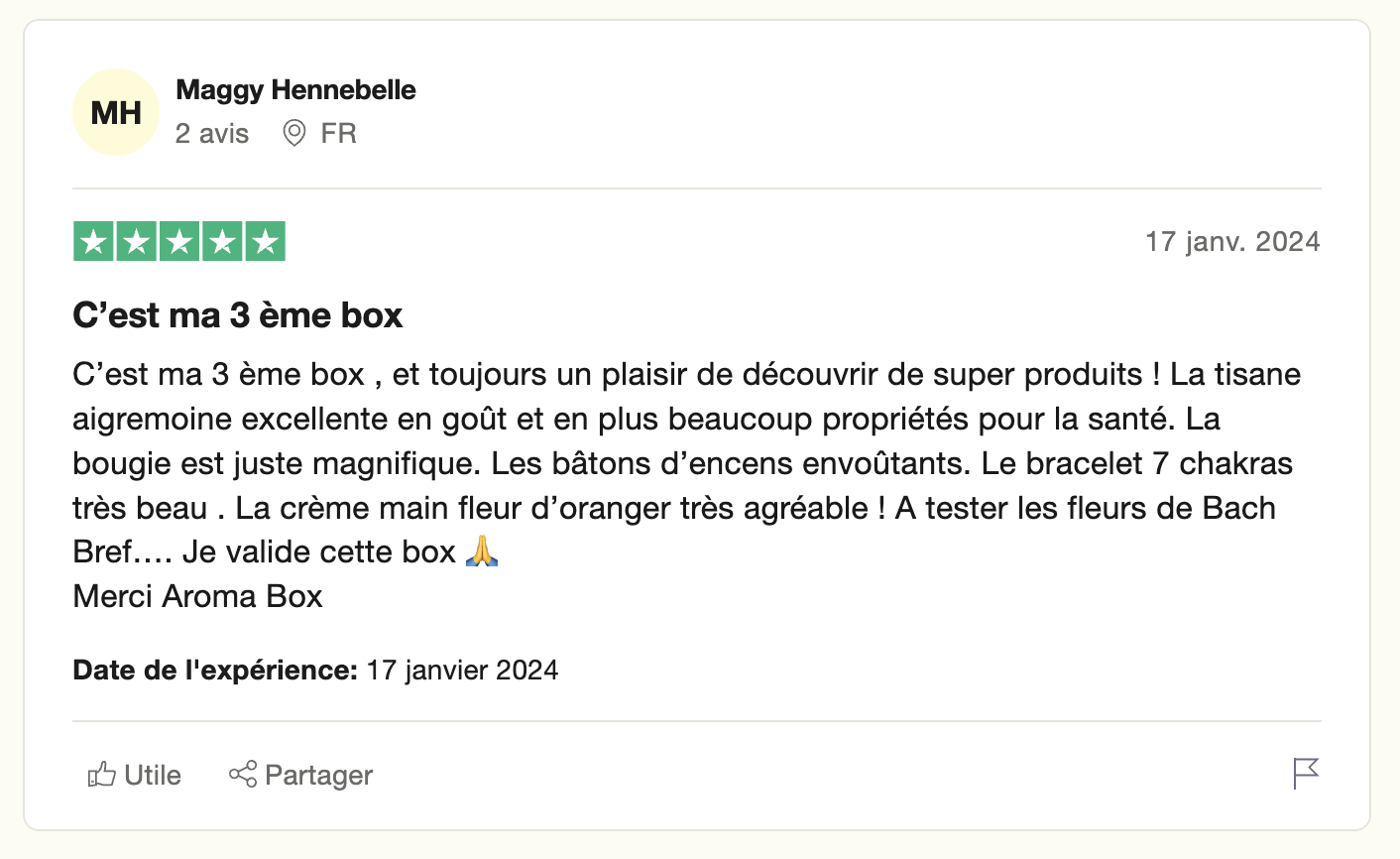This screenshot has width=1400, height=859.
Task: Click the second green star
Action: coord(137,242)
